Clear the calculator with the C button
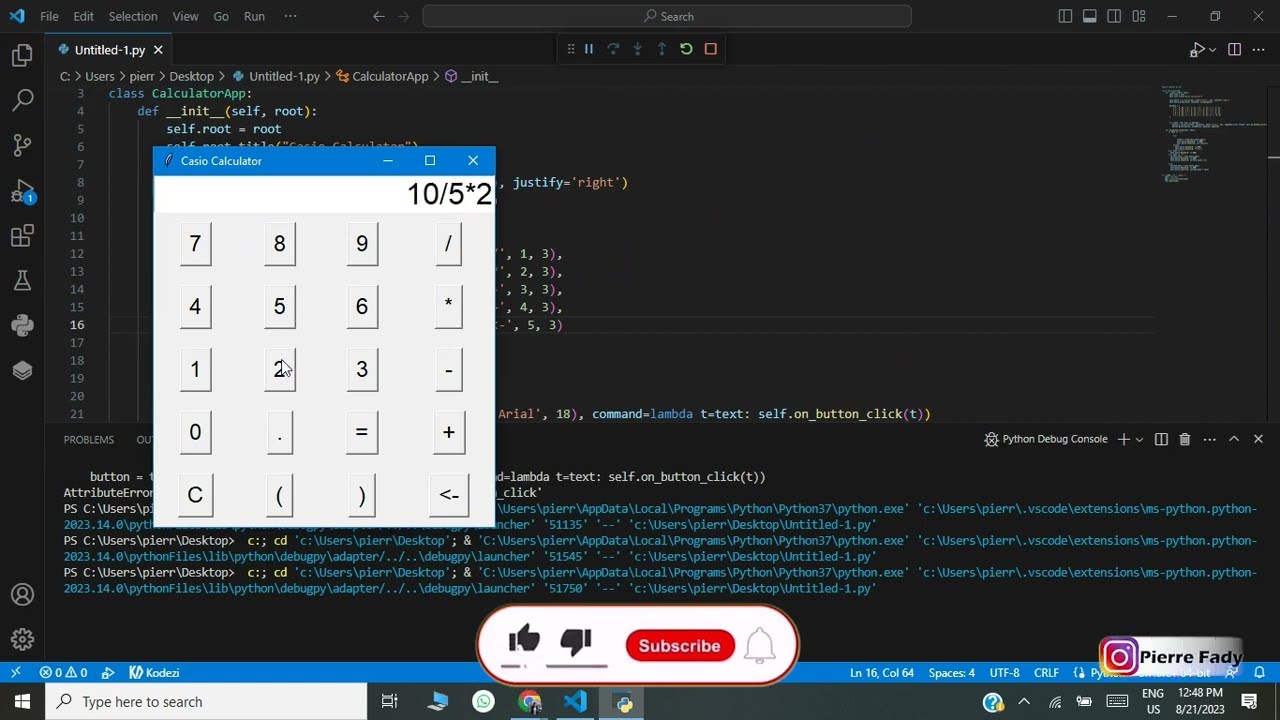 [x=195, y=495]
